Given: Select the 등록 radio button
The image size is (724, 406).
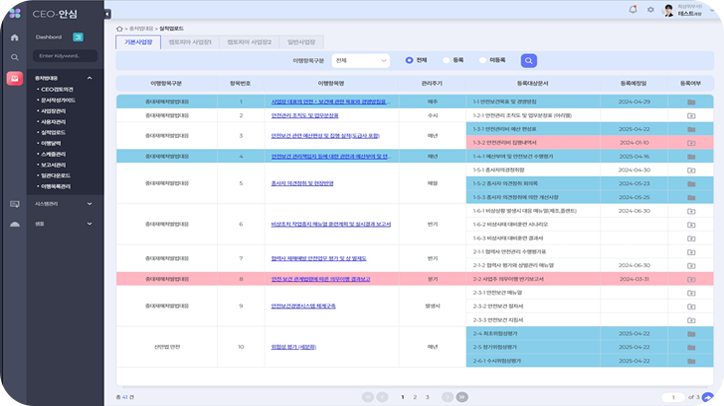Looking at the screenshot, I should tap(447, 60).
